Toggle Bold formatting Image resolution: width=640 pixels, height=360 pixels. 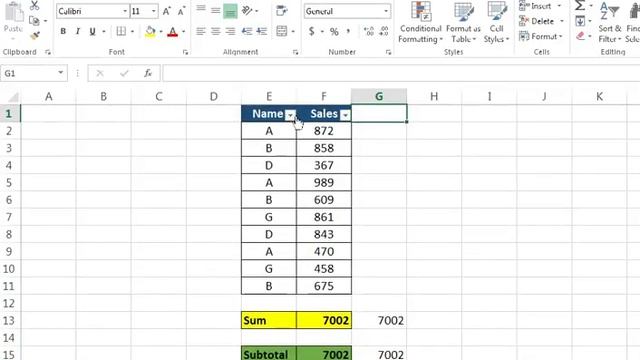[x=63, y=31]
